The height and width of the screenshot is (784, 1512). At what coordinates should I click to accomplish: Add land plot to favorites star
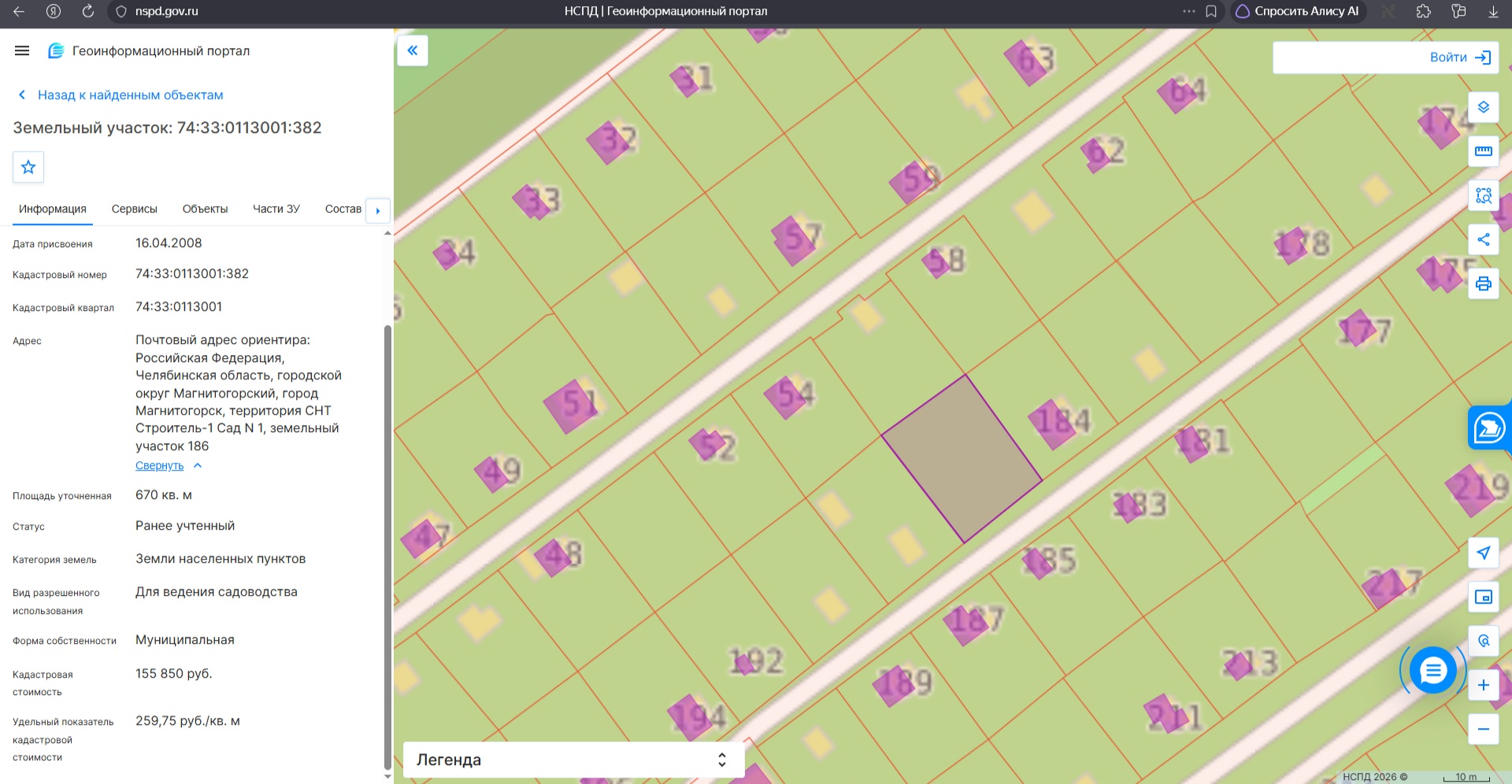point(28,167)
